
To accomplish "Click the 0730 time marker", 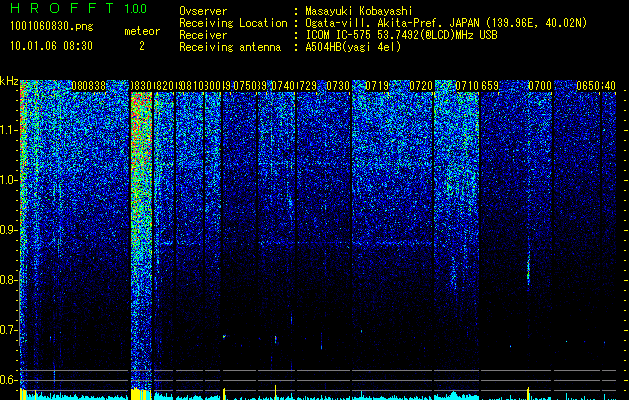I will 338,86.
